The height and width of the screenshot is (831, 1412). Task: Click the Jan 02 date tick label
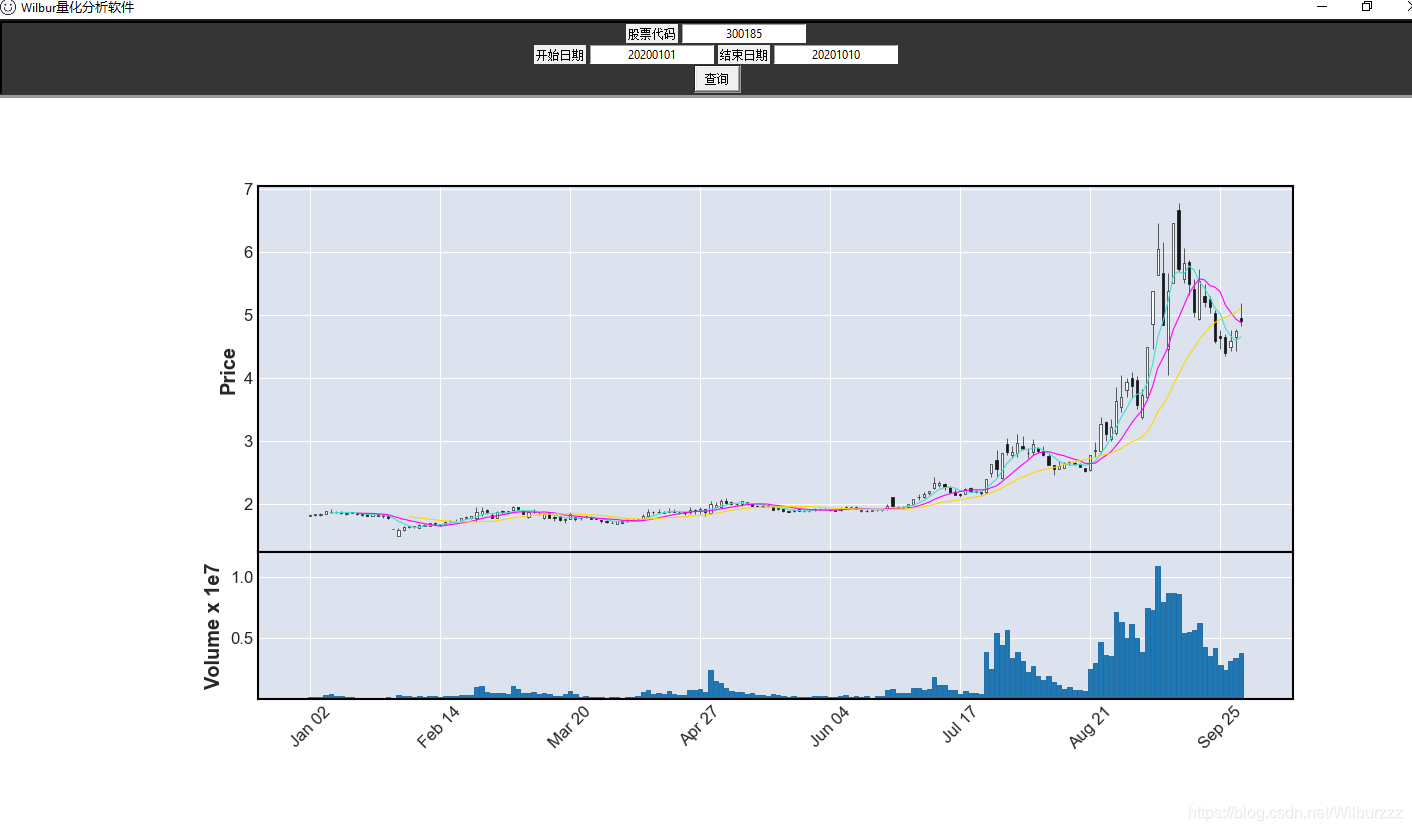point(310,726)
